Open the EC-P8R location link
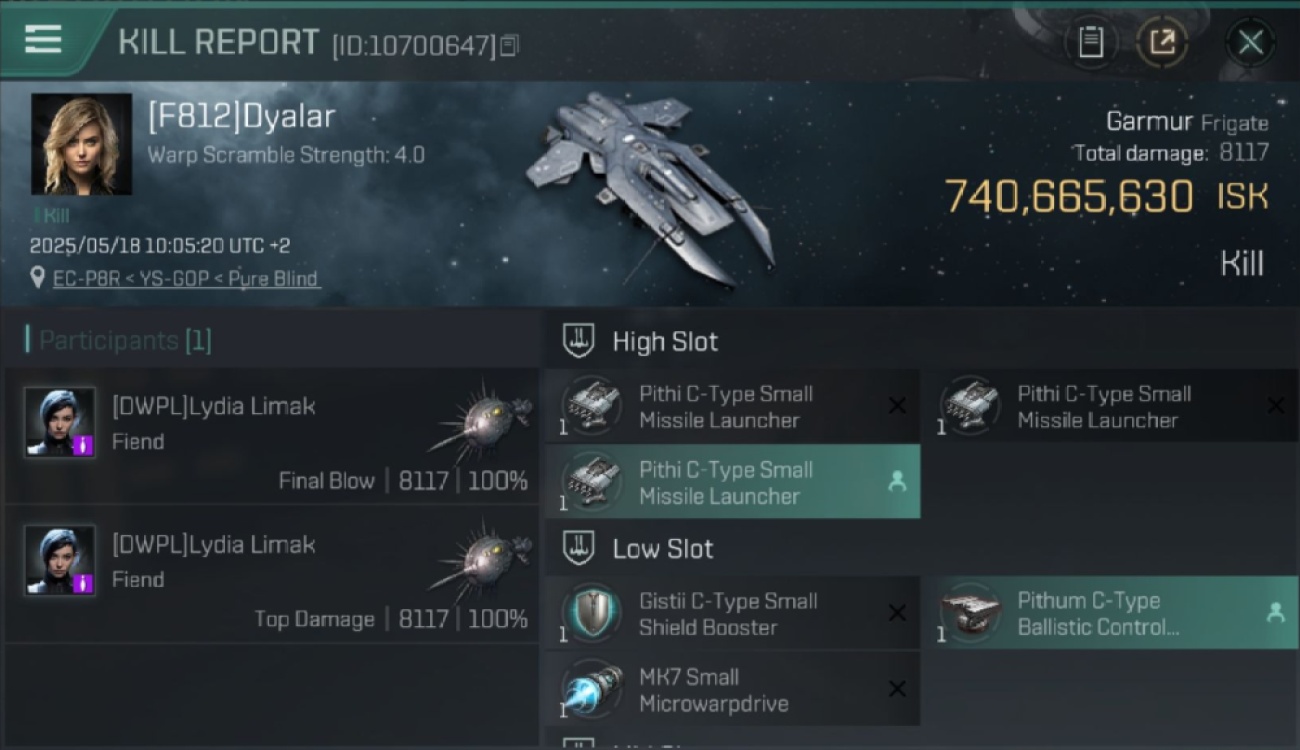Screen dimensions: 1300x750 click(186, 278)
